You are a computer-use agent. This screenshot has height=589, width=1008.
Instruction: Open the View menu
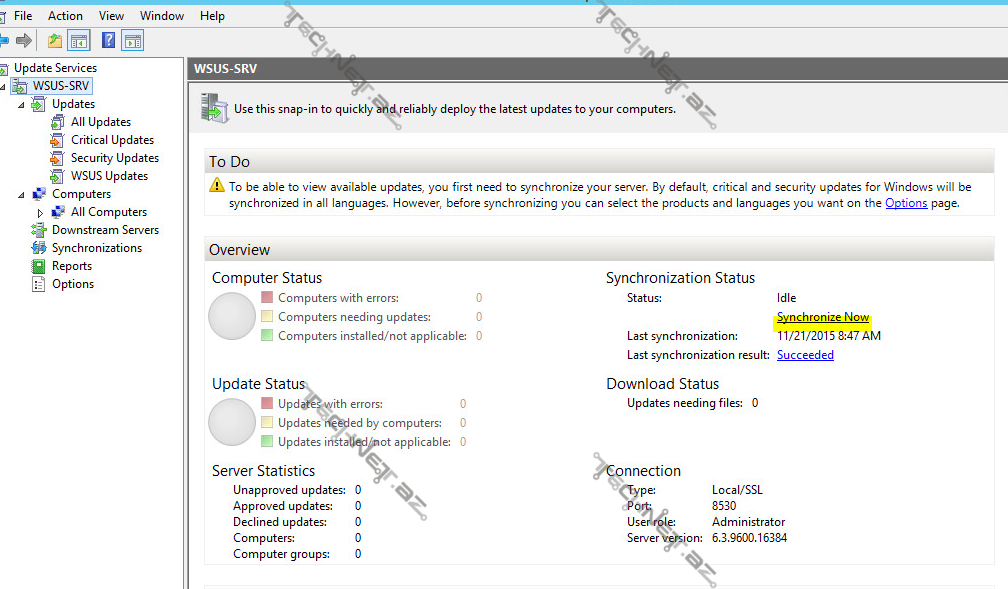coord(112,16)
